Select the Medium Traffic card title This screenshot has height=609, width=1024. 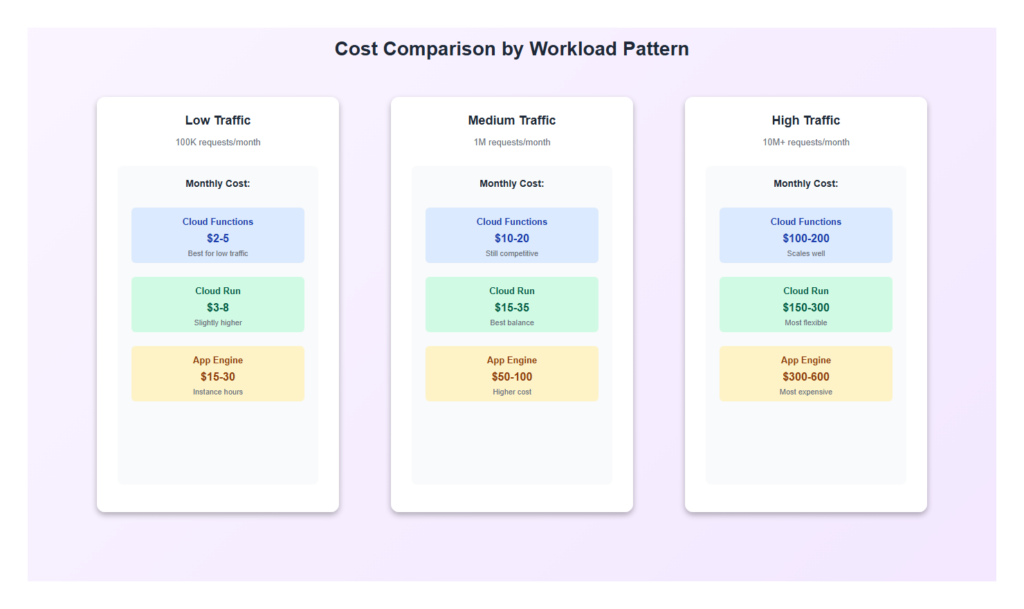click(x=512, y=121)
